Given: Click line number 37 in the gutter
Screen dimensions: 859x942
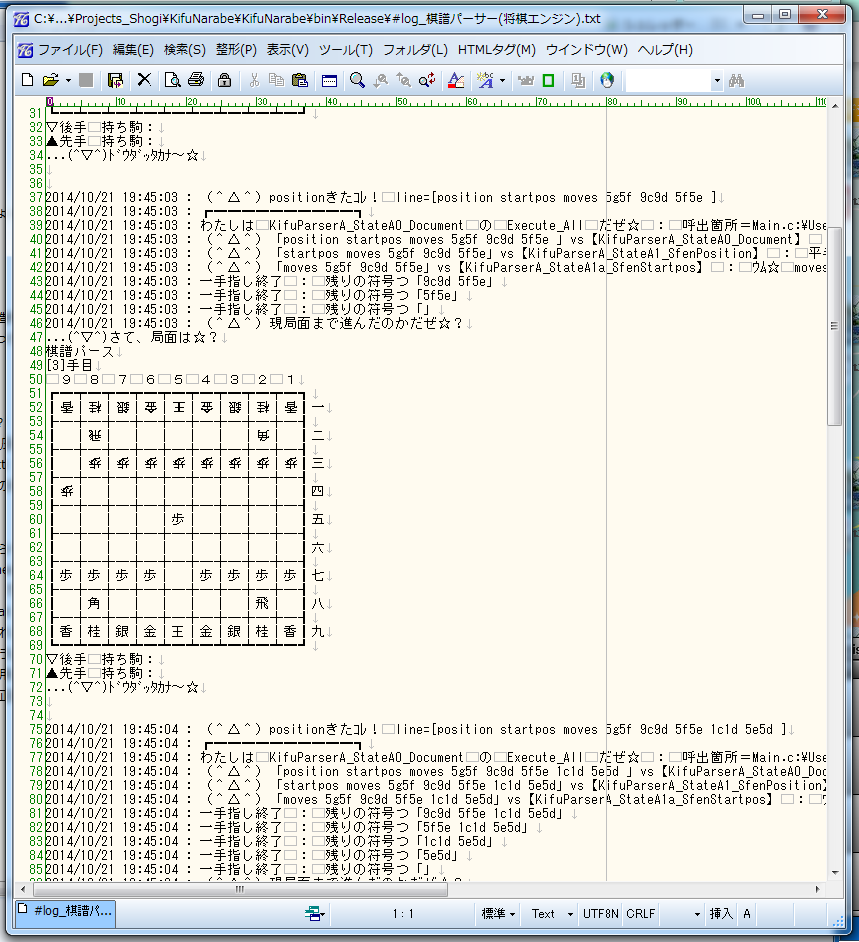Looking at the screenshot, I should [x=36, y=198].
